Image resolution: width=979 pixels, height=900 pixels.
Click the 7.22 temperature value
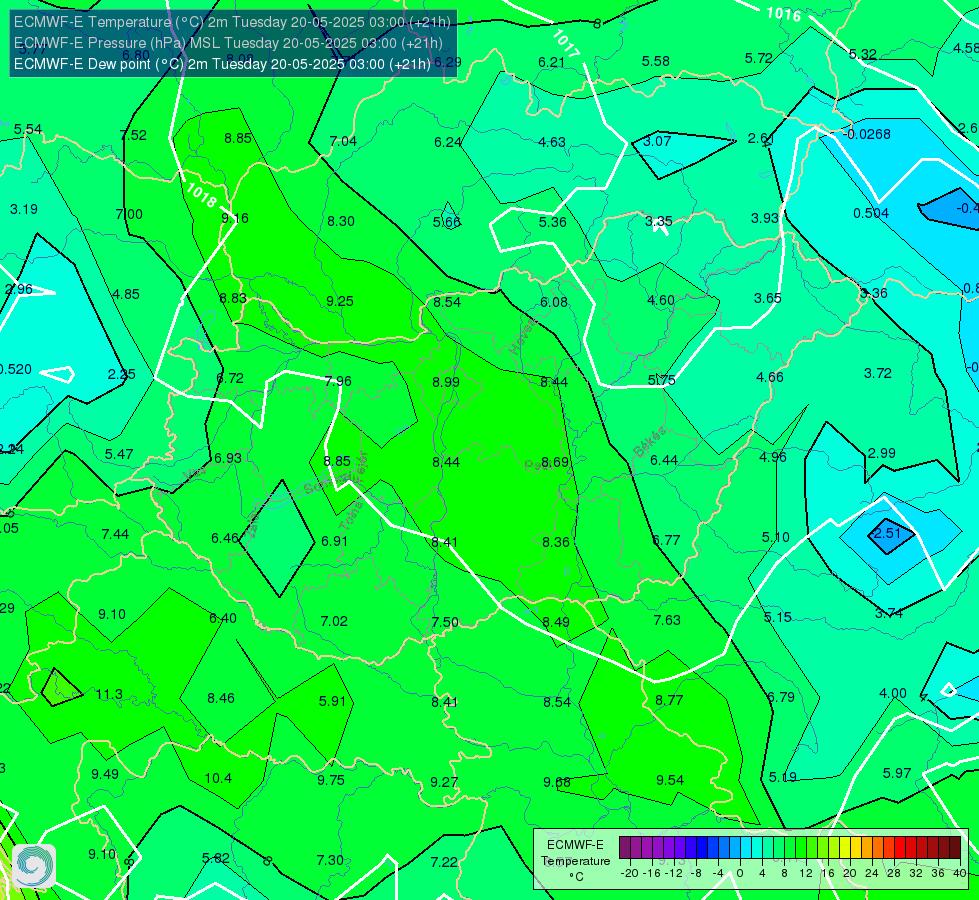point(444,863)
